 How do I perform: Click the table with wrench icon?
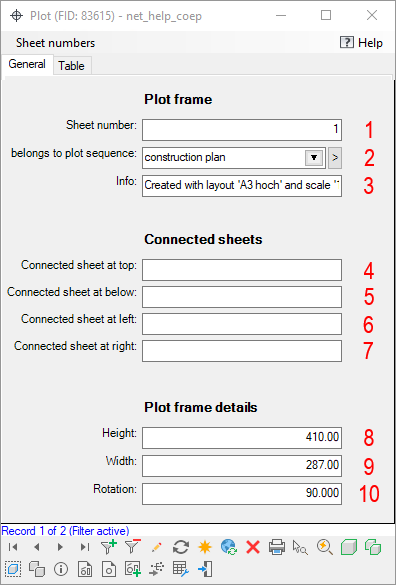[181, 569]
